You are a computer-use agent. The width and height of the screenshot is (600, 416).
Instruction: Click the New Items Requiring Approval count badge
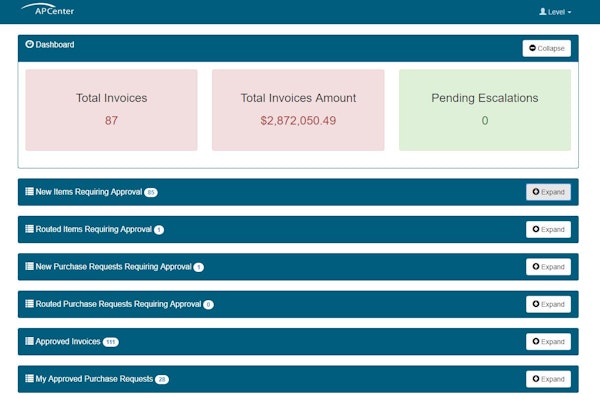point(151,192)
